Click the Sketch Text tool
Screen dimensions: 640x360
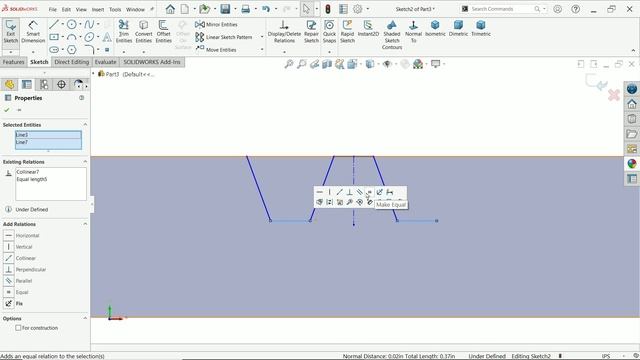107,37
